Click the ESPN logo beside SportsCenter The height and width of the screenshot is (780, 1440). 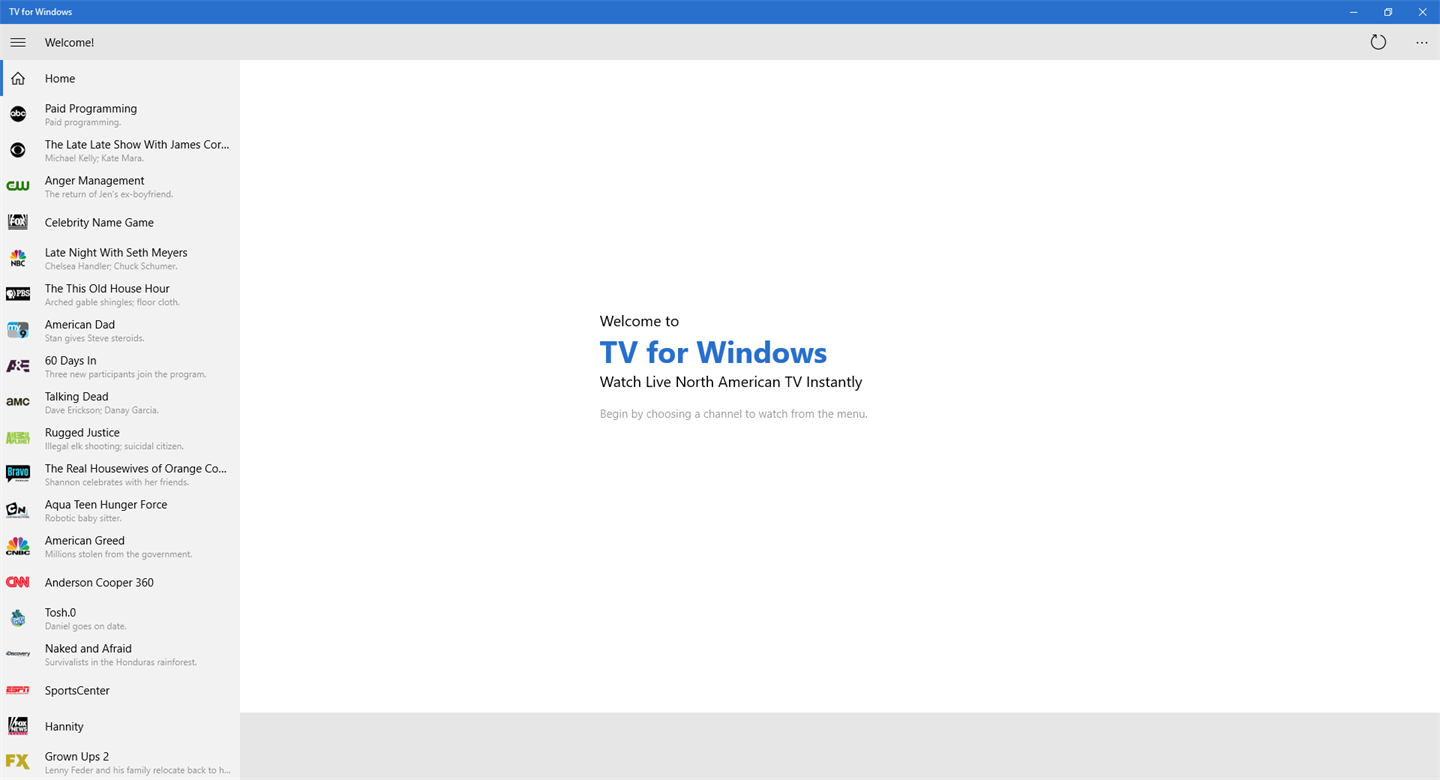18,690
